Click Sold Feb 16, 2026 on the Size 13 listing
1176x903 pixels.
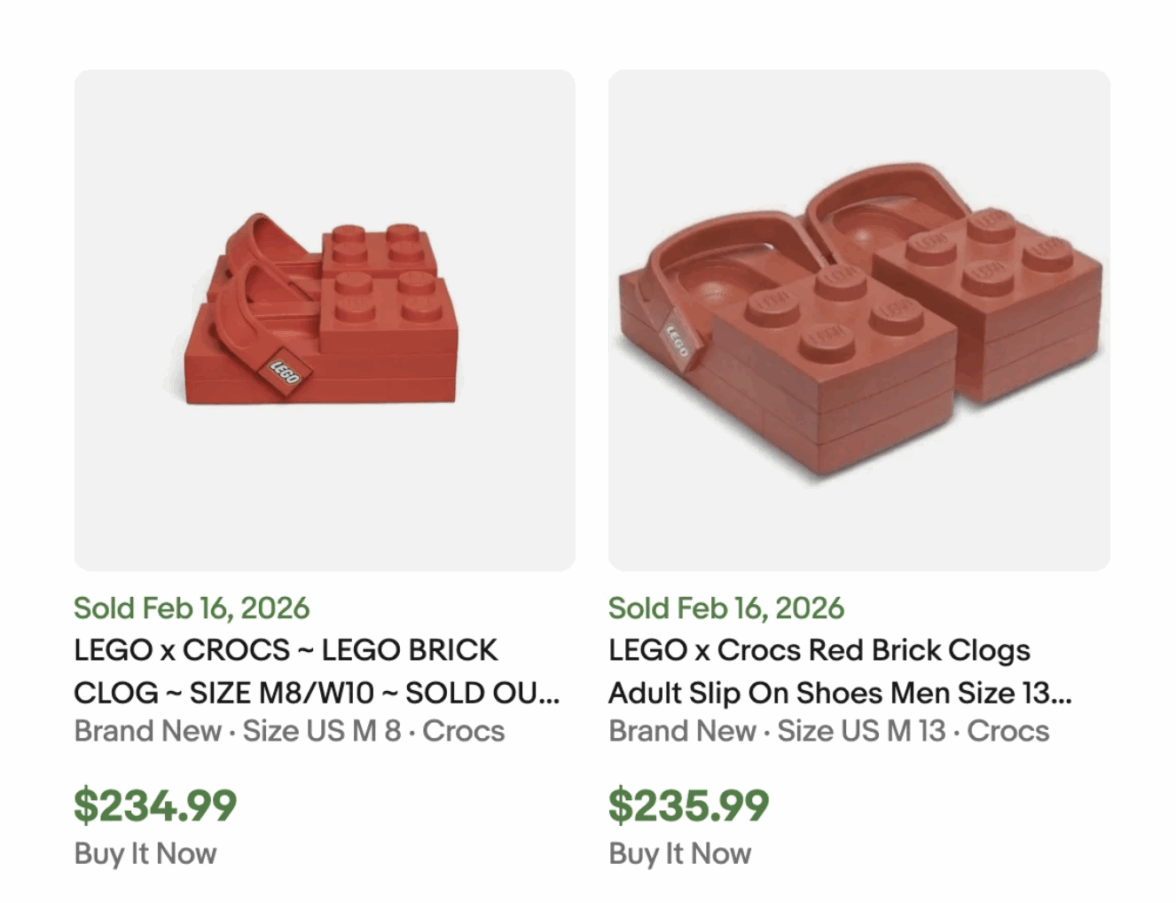click(x=725, y=608)
